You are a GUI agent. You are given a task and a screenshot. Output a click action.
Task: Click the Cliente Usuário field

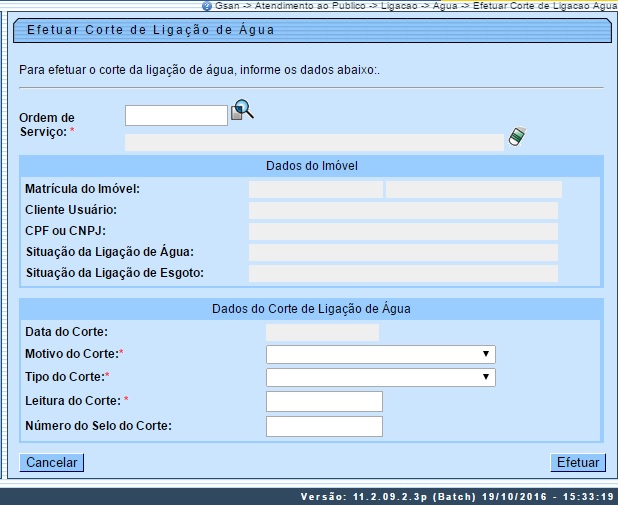(403, 210)
